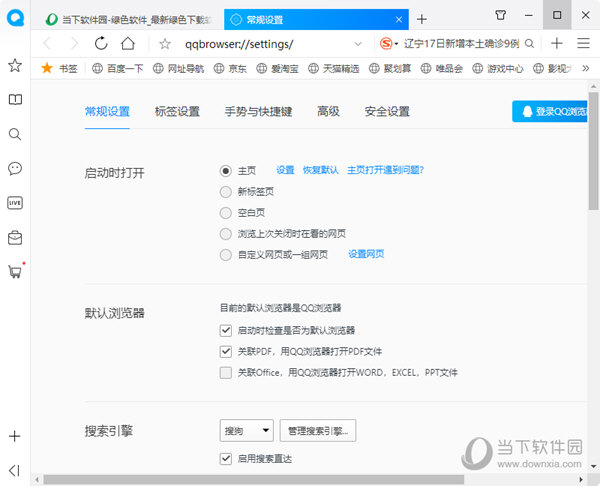Toggle 启动时检查是否为默认浏览器 checkbox
Viewport: 600px width, 486px height.
point(226,330)
